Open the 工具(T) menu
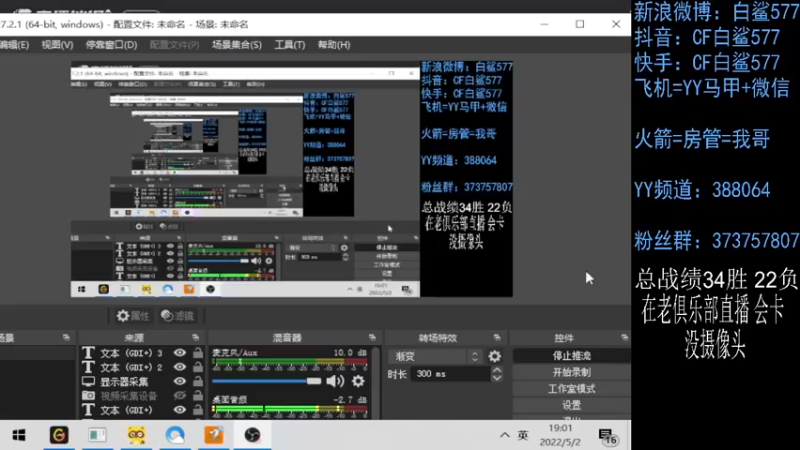This screenshot has height=450, width=800. coord(290,45)
